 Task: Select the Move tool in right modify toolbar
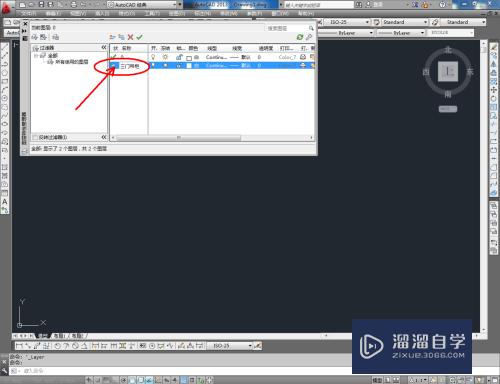point(494,90)
